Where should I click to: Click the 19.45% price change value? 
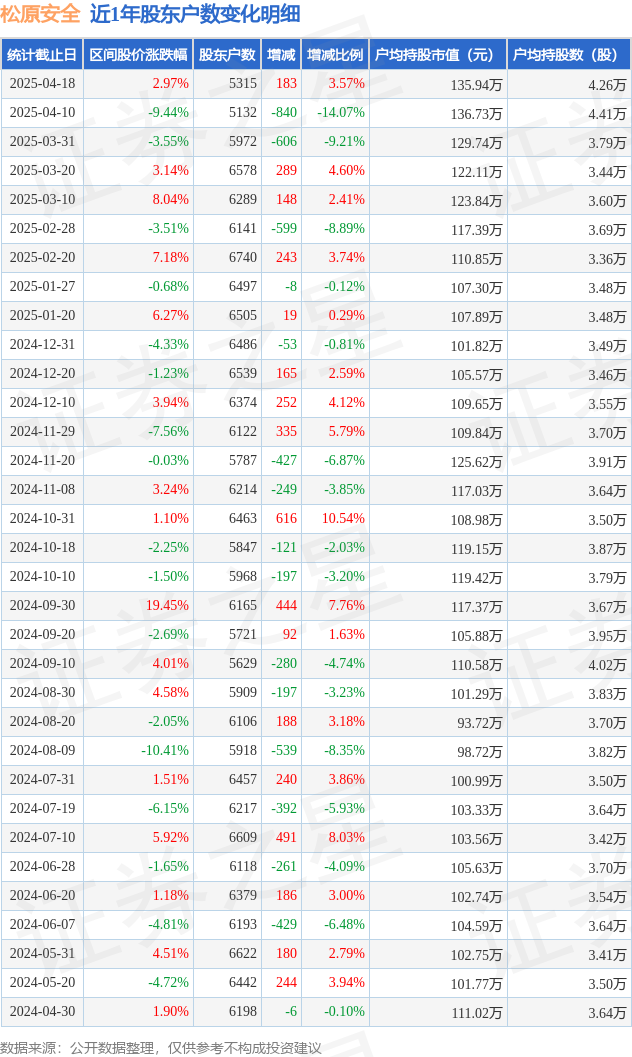pyautogui.click(x=167, y=605)
